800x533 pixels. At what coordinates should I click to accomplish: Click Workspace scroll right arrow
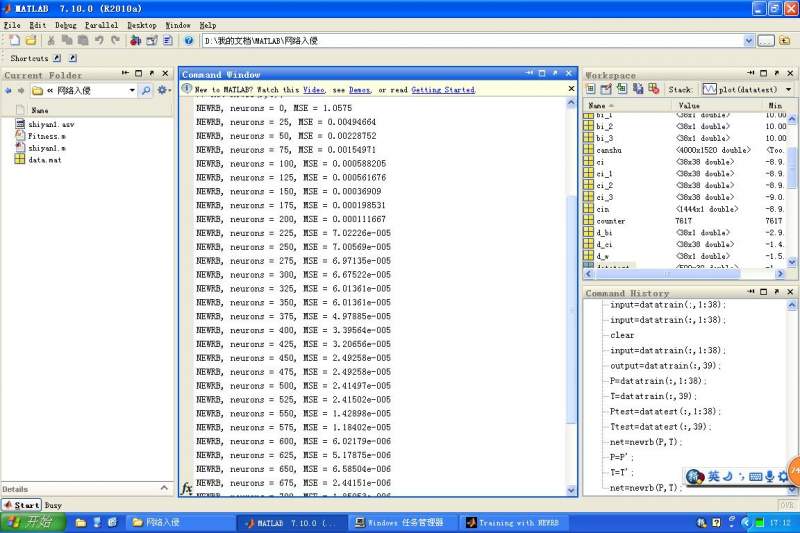(780, 274)
